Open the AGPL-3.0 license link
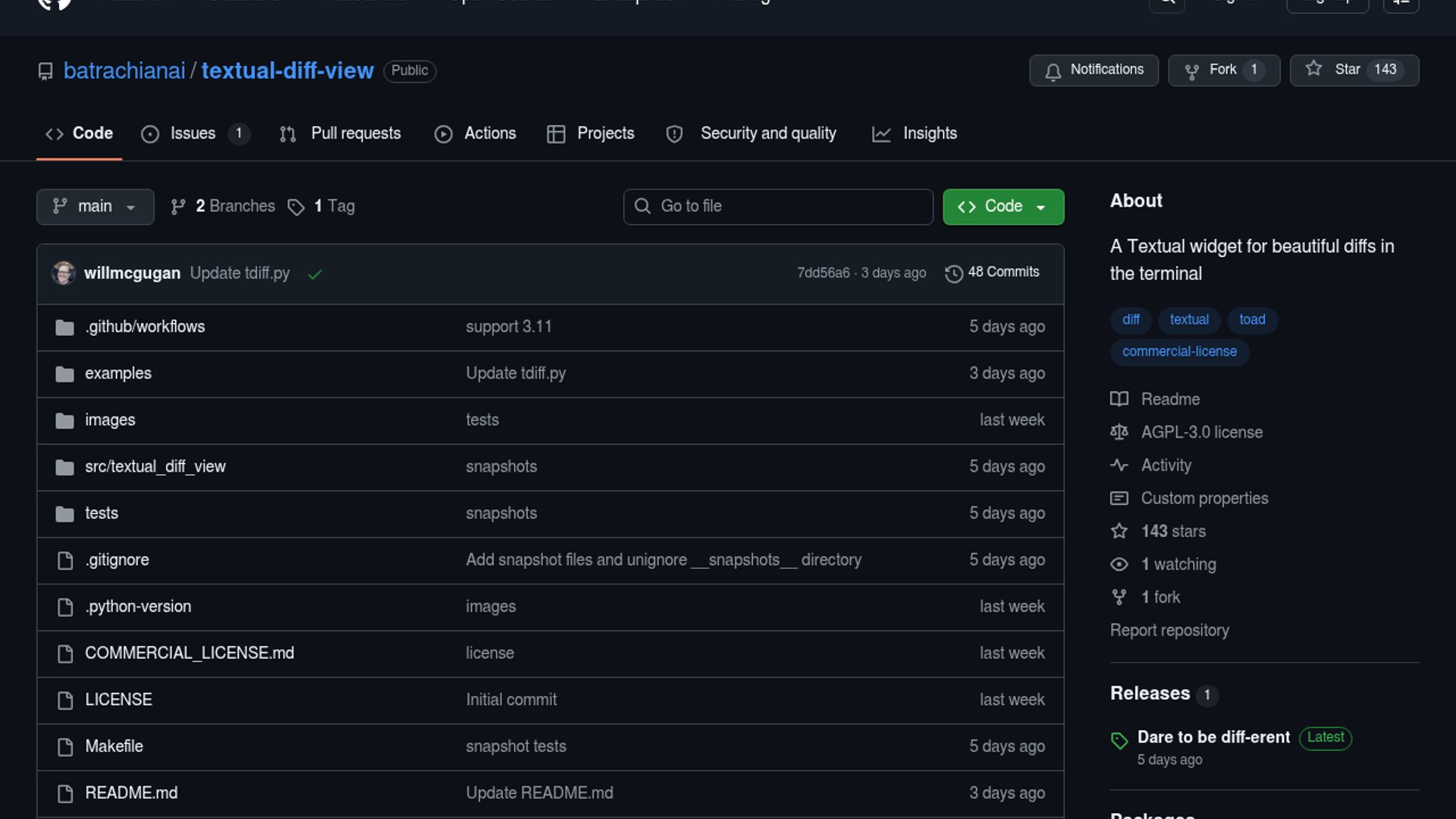 click(1201, 432)
